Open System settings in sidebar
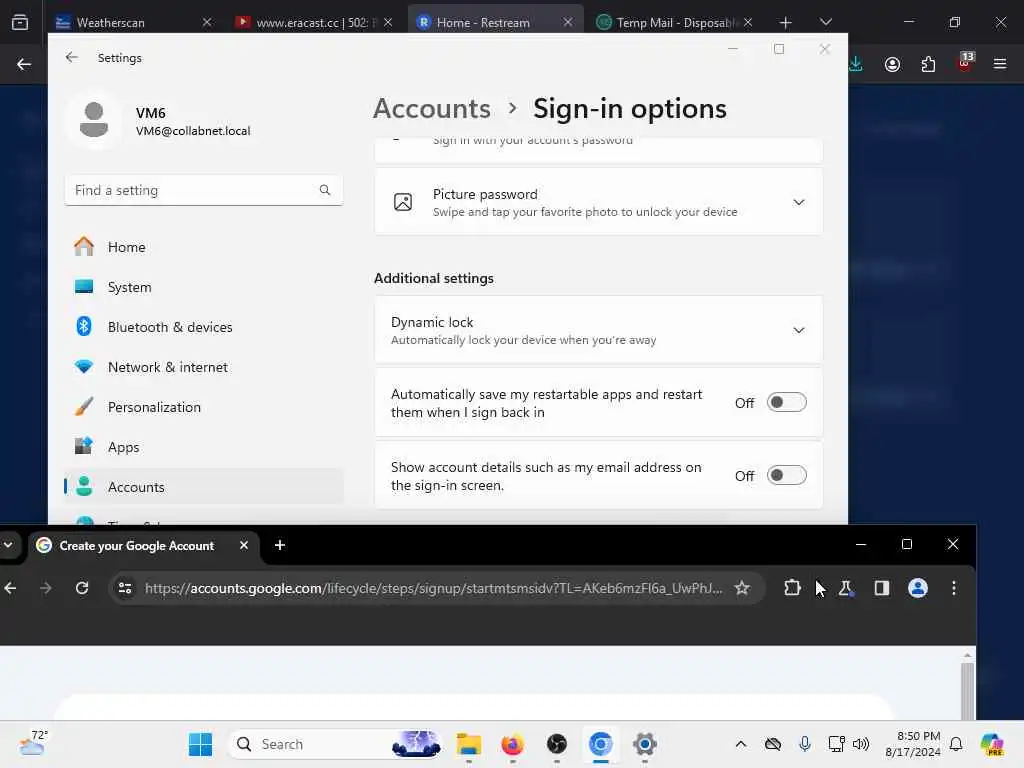 point(204,287)
